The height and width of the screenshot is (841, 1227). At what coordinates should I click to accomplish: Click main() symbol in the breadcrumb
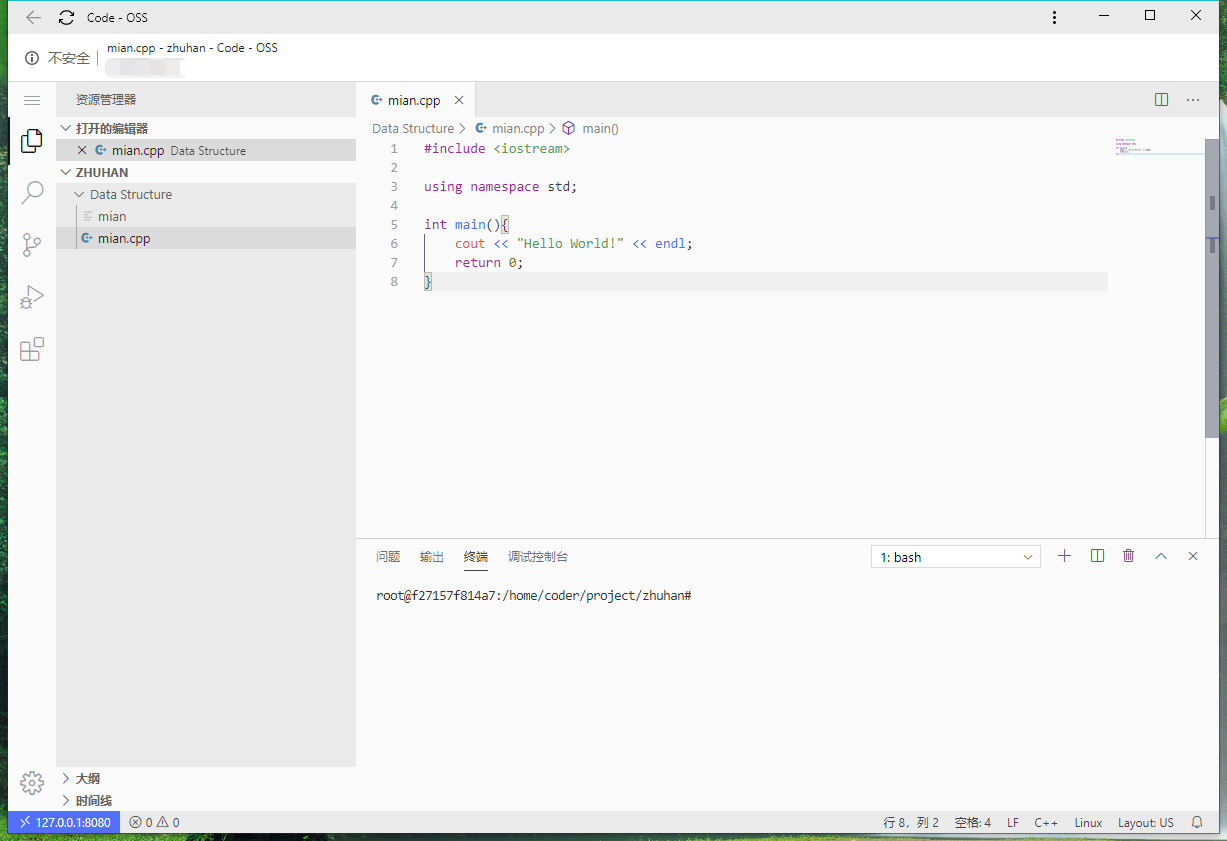coord(601,128)
